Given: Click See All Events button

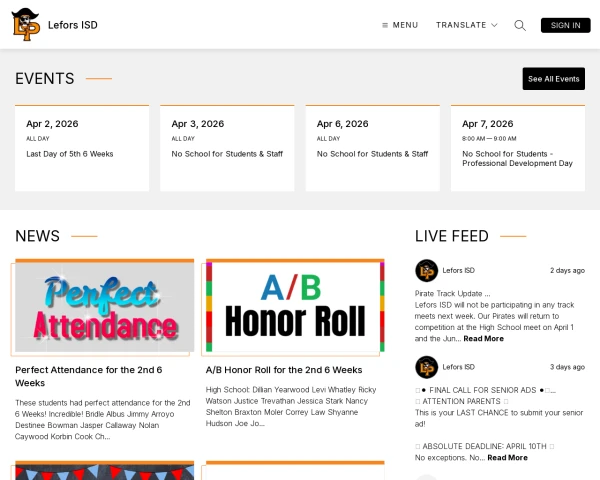Looking at the screenshot, I should [x=553, y=79].
